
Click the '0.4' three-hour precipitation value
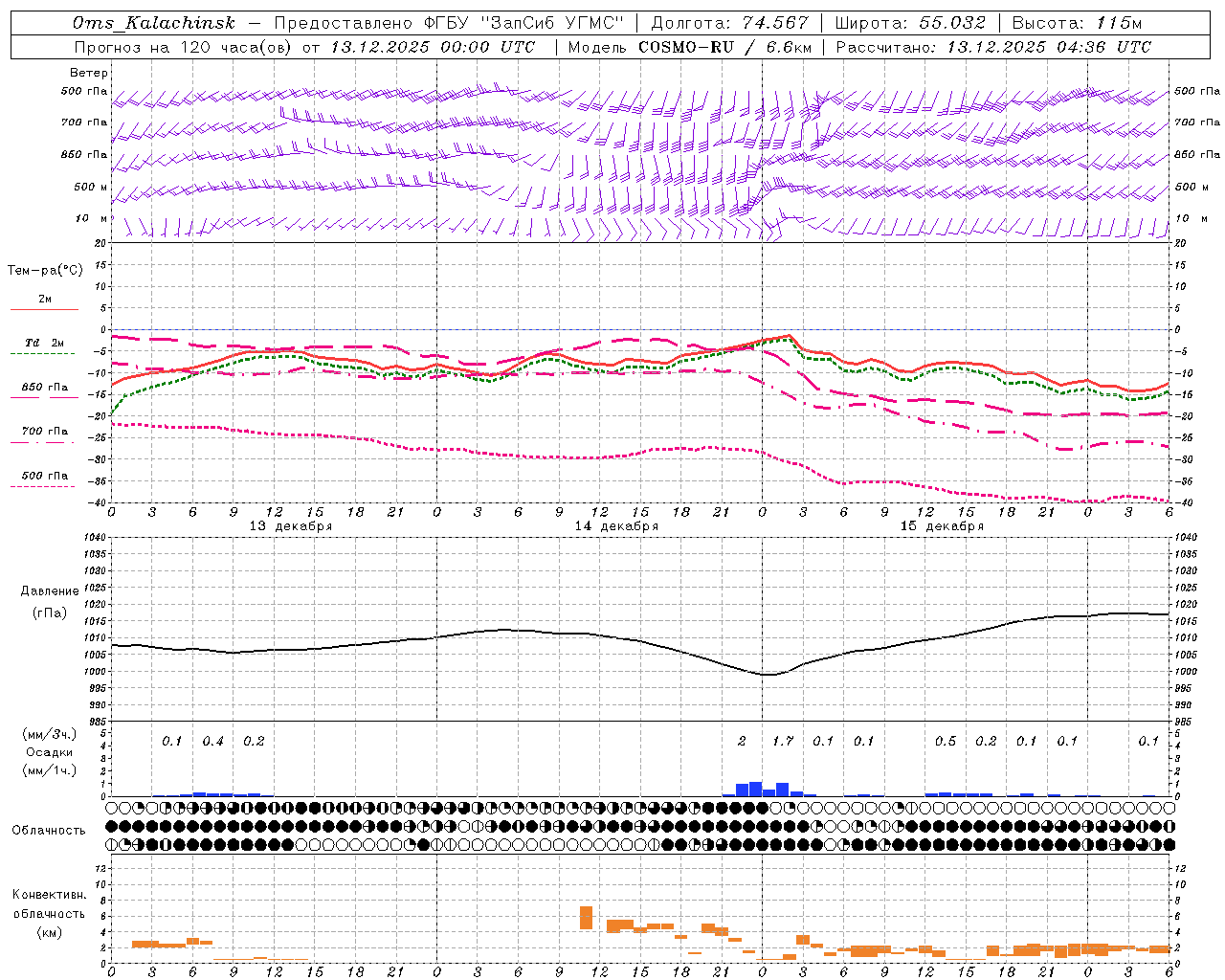(212, 741)
